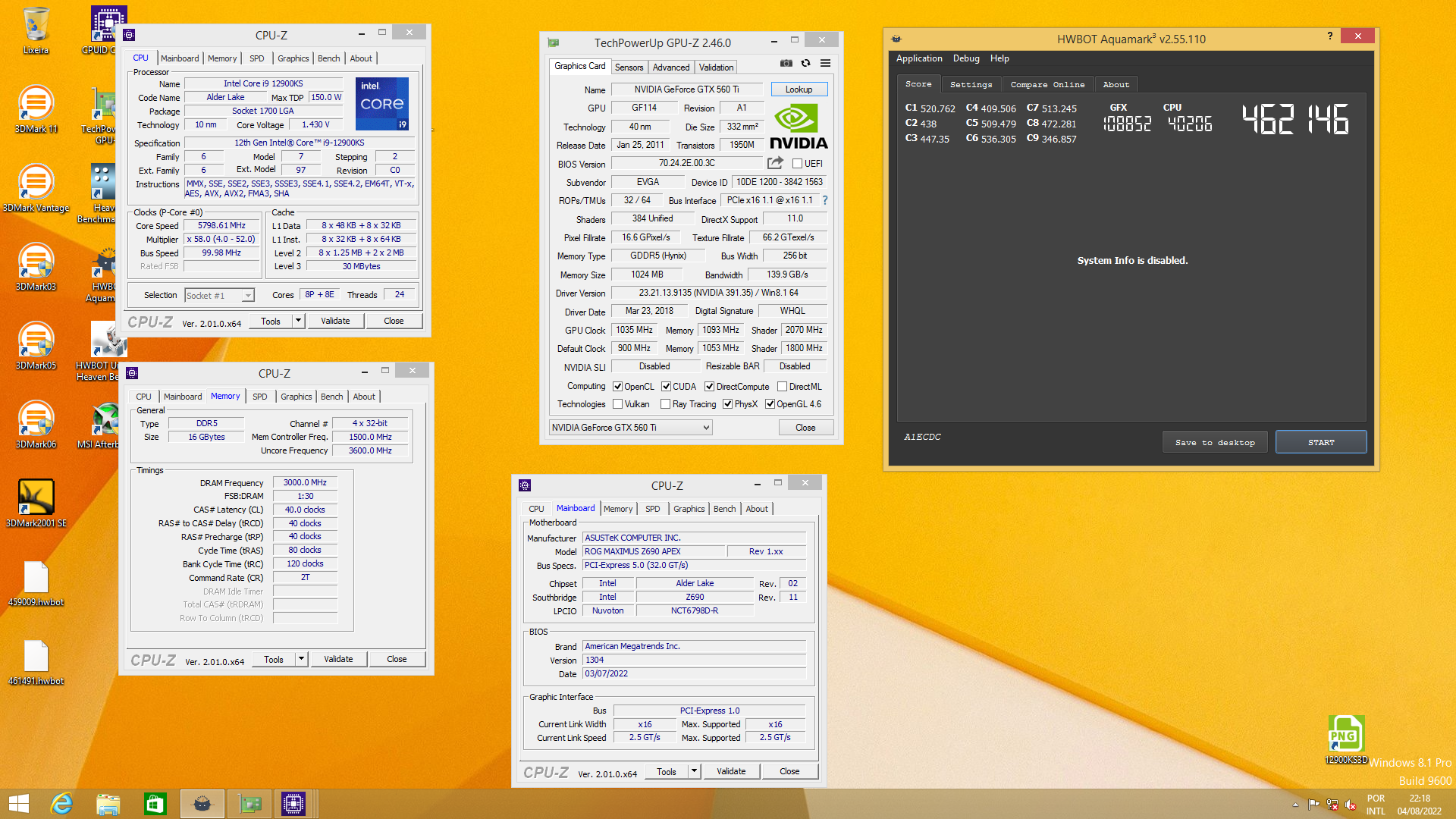The height and width of the screenshot is (819, 1456).
Task: Open the 3DMark 11 desktop shortcut
Action: point(36,109)
